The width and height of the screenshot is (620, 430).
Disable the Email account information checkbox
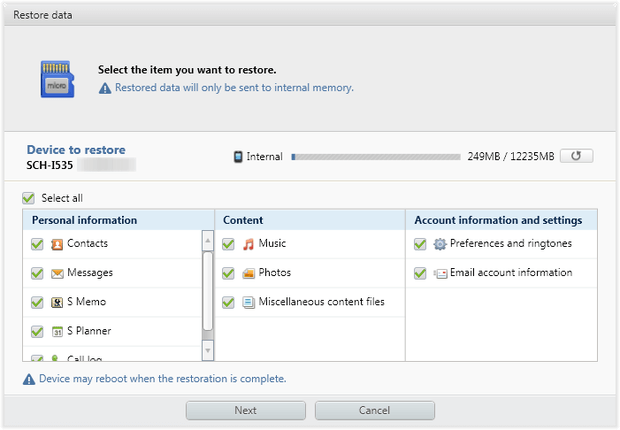[420, 273]
